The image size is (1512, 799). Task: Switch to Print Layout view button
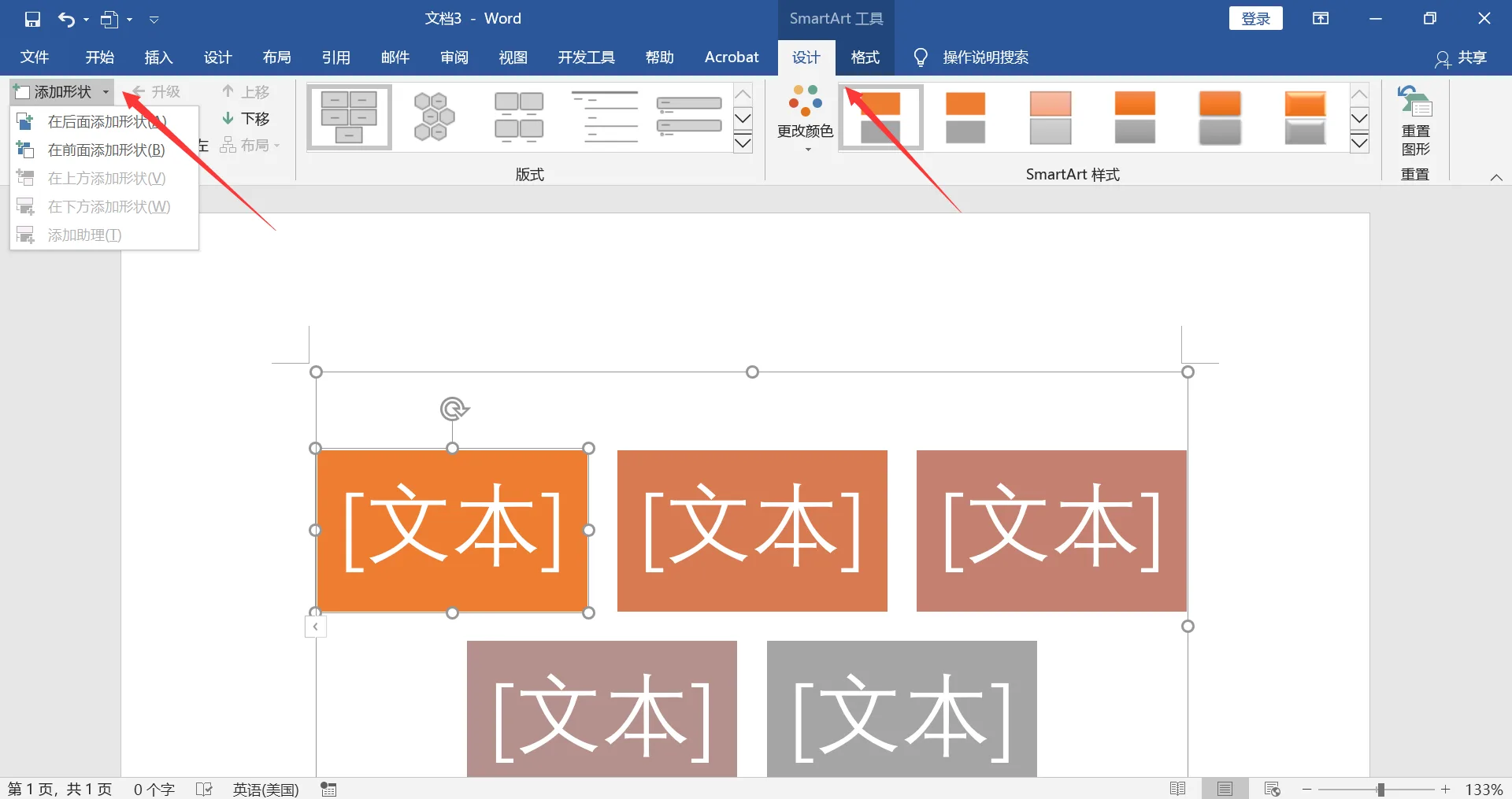coord(1225,789)
